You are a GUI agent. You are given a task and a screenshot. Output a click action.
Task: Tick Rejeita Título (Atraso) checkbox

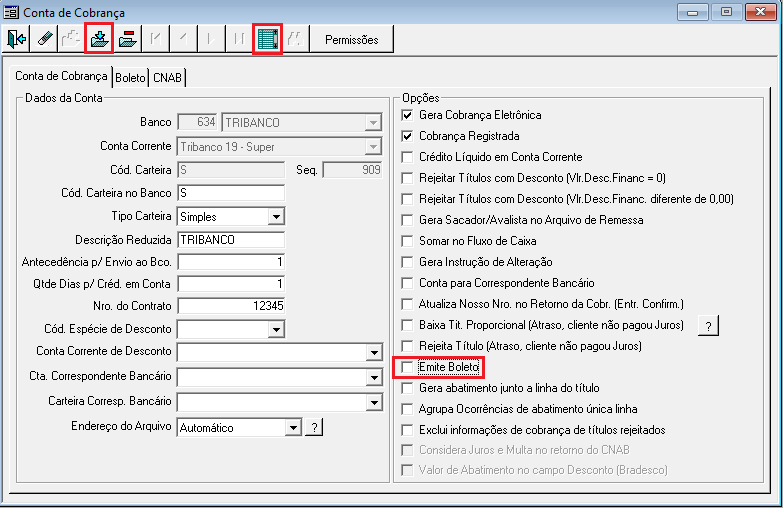pyautogui.click(x=407, y=346)
